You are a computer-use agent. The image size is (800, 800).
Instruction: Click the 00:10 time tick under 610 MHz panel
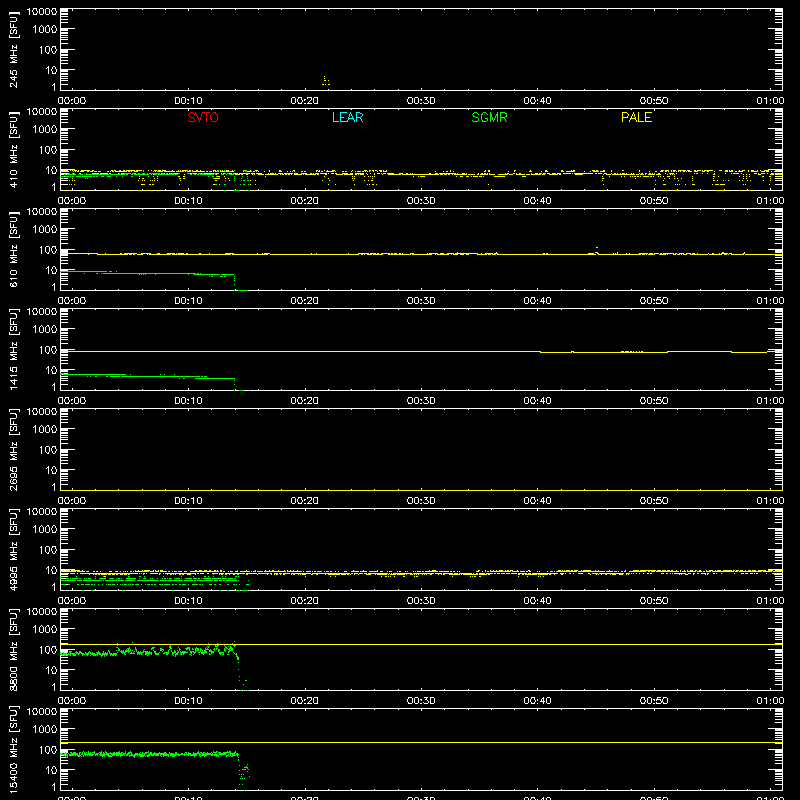coord(188,301)
